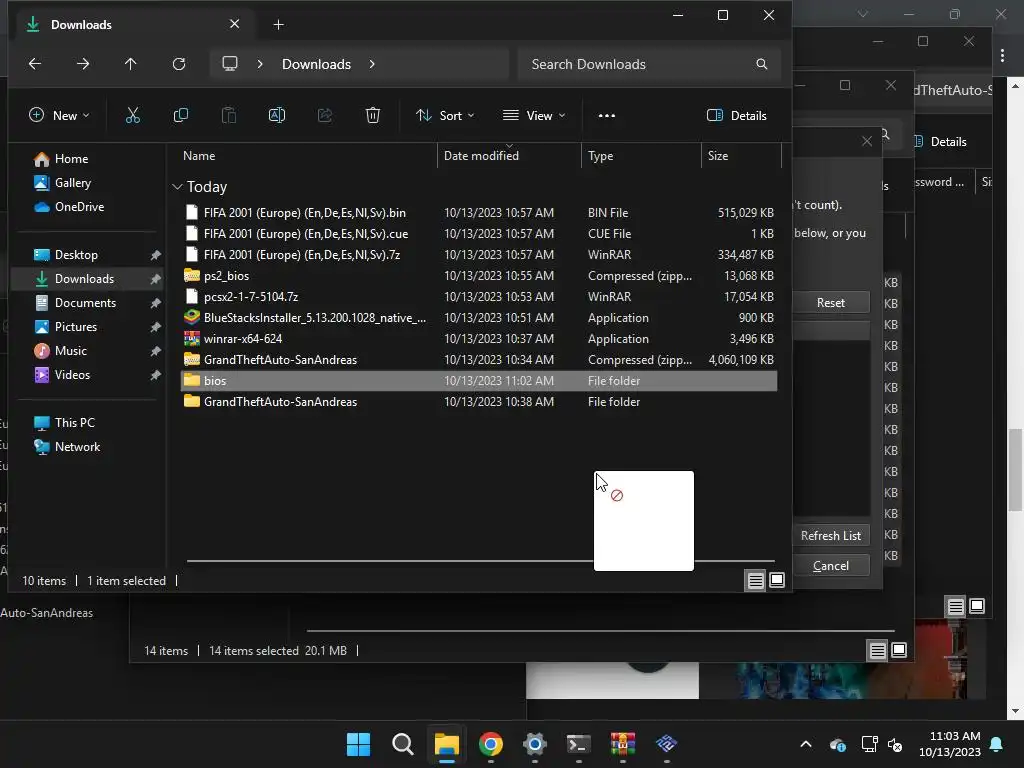The width and height of the screenshot is (1024, 768).
Task: Collapse the Today group
Action: 177,187
